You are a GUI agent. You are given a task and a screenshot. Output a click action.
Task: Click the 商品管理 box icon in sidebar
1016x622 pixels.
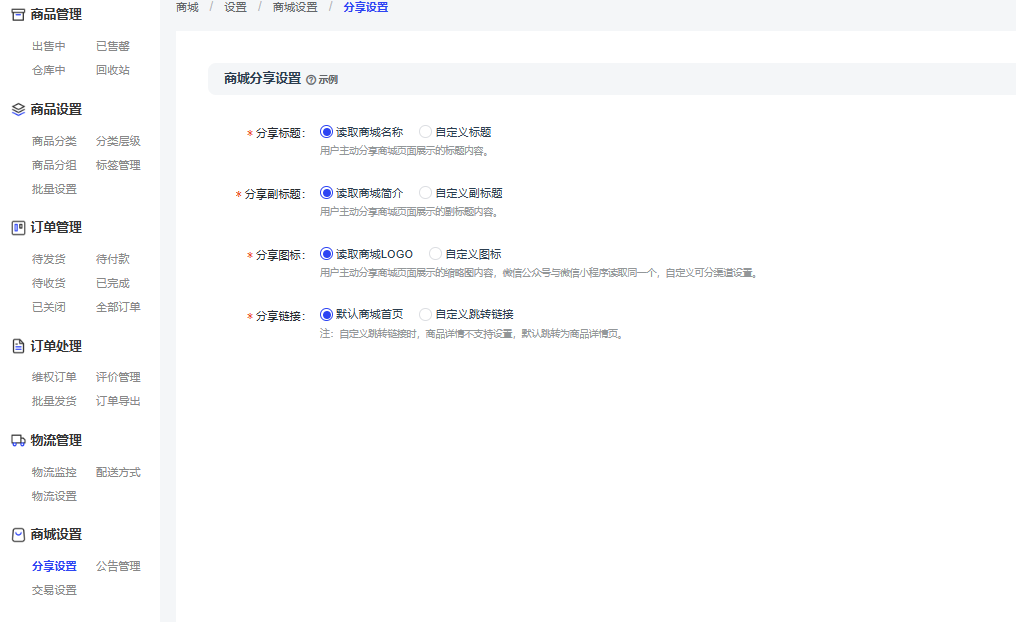click(x=18, y=14)
